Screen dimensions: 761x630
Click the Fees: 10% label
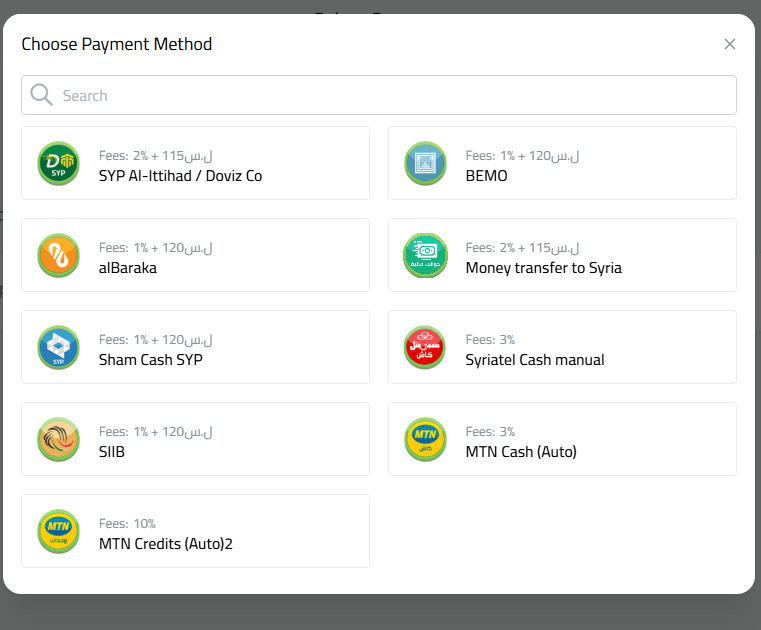click(x=127, y=524)
